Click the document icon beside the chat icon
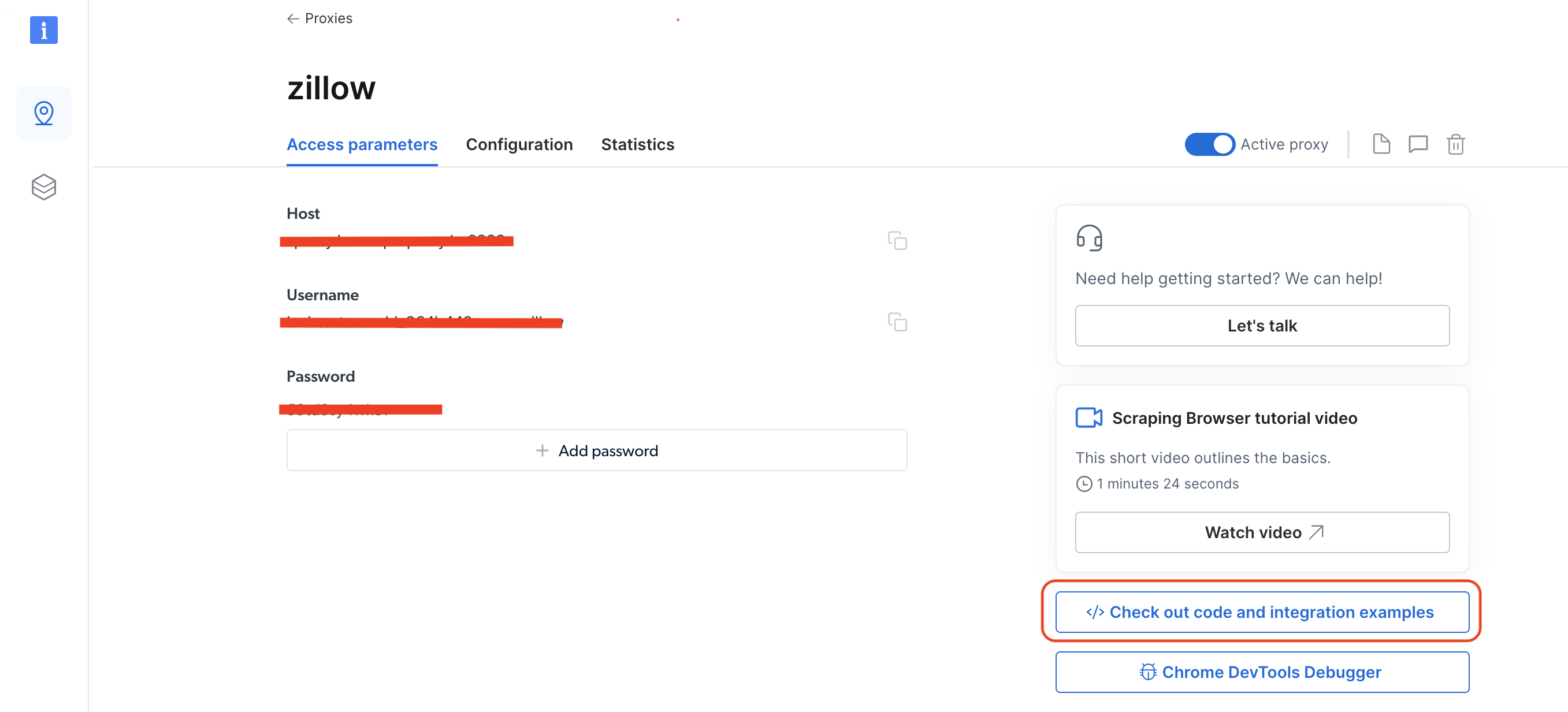 pyautogui.click(x=1381, y=144)
